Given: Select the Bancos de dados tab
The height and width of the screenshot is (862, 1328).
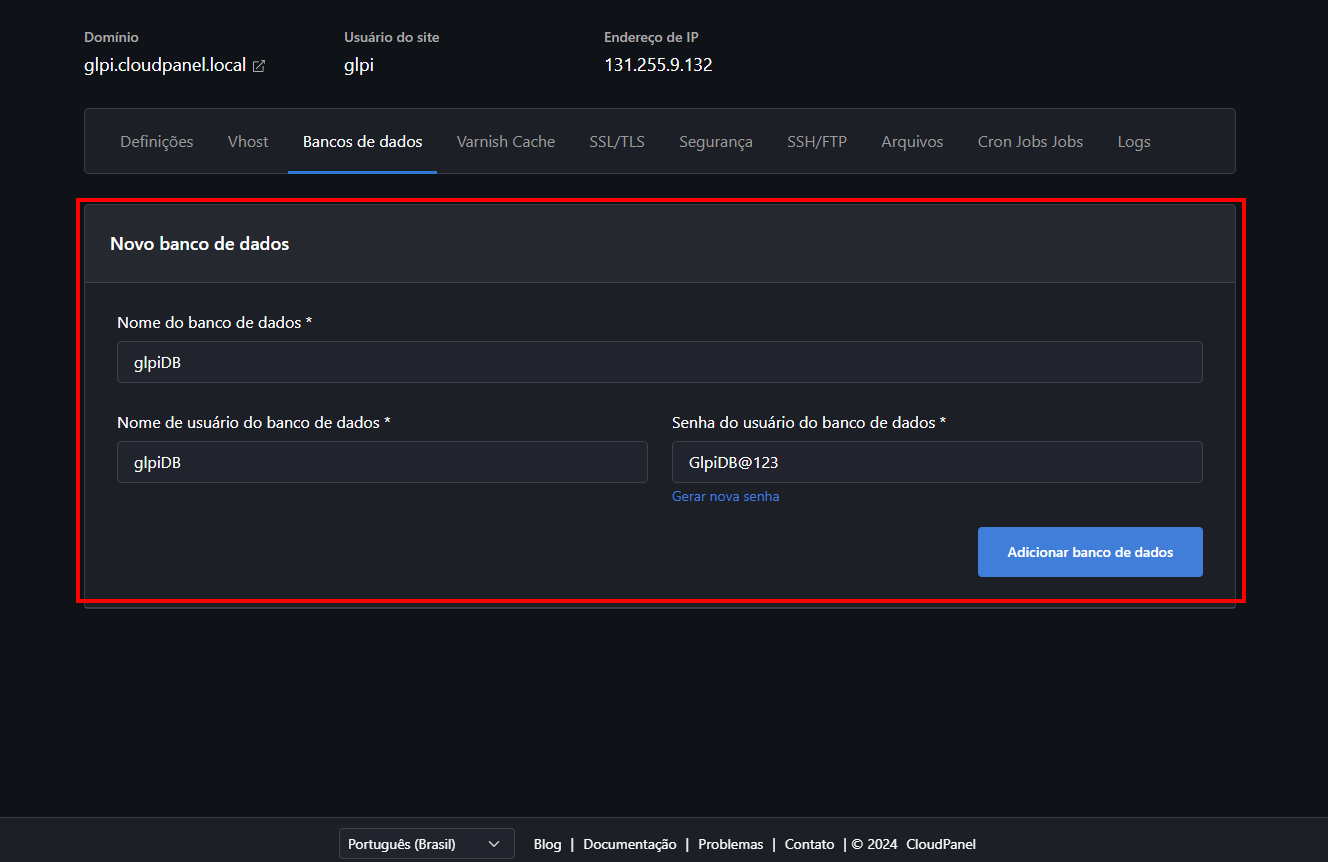Looking at the screenshot, I should [x=362, y=142].
